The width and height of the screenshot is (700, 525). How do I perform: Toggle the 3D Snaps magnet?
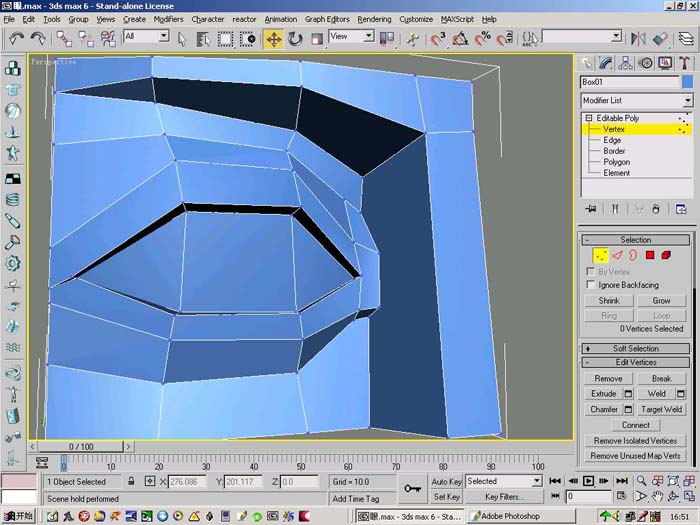[x=438, y=39]
